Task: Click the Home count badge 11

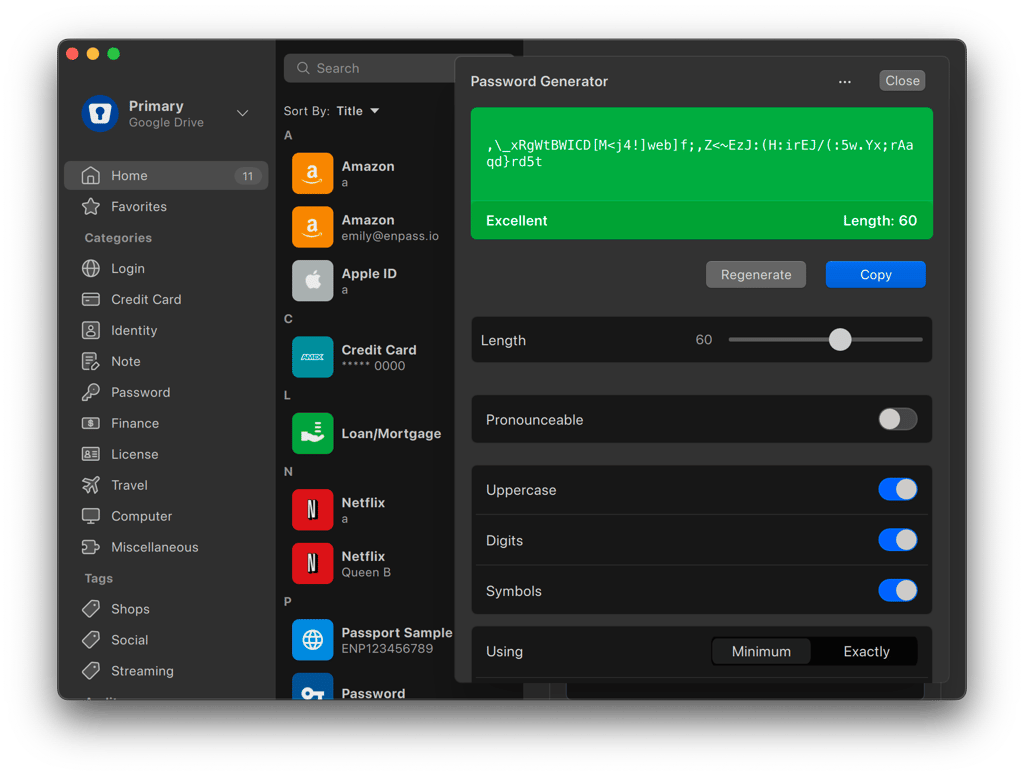Action: coord(248,176)
